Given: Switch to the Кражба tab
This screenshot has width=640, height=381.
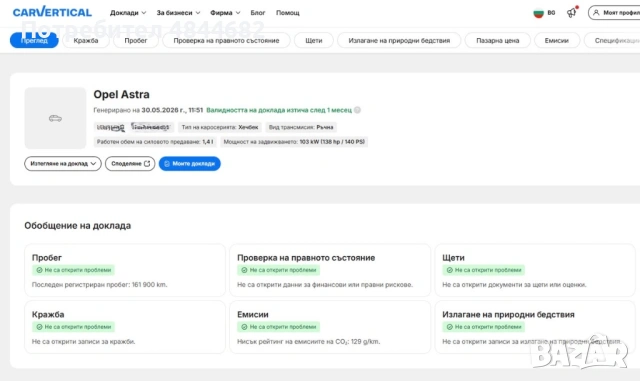Looking at the screenshot, I should [86, 40].
